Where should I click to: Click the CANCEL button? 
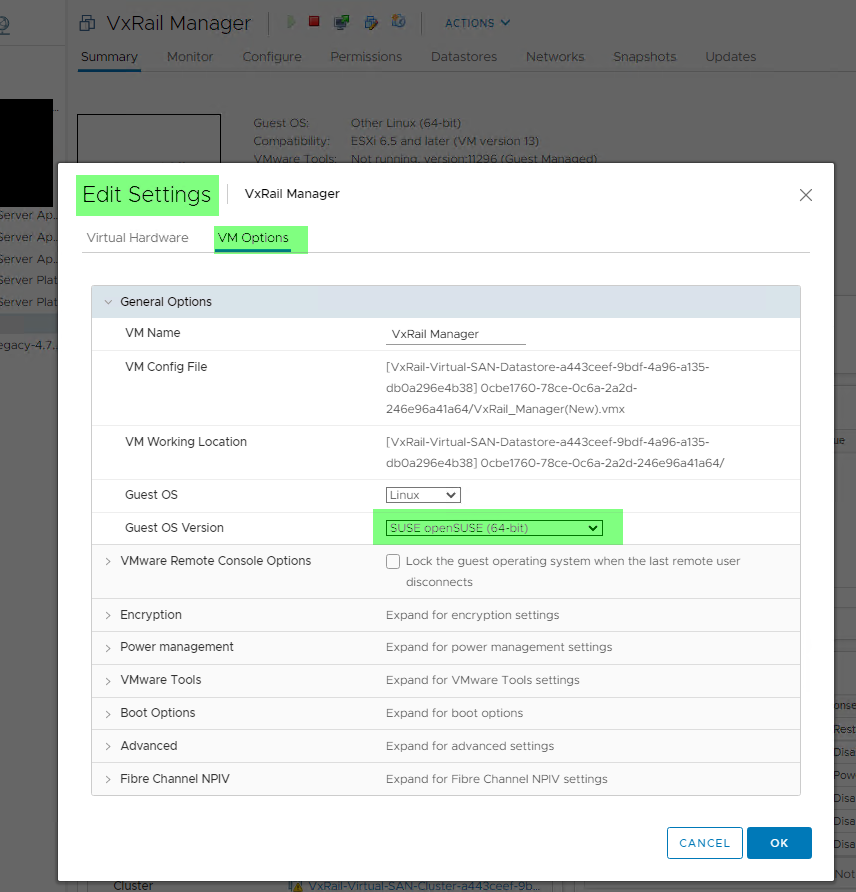[x=705, y=843]
